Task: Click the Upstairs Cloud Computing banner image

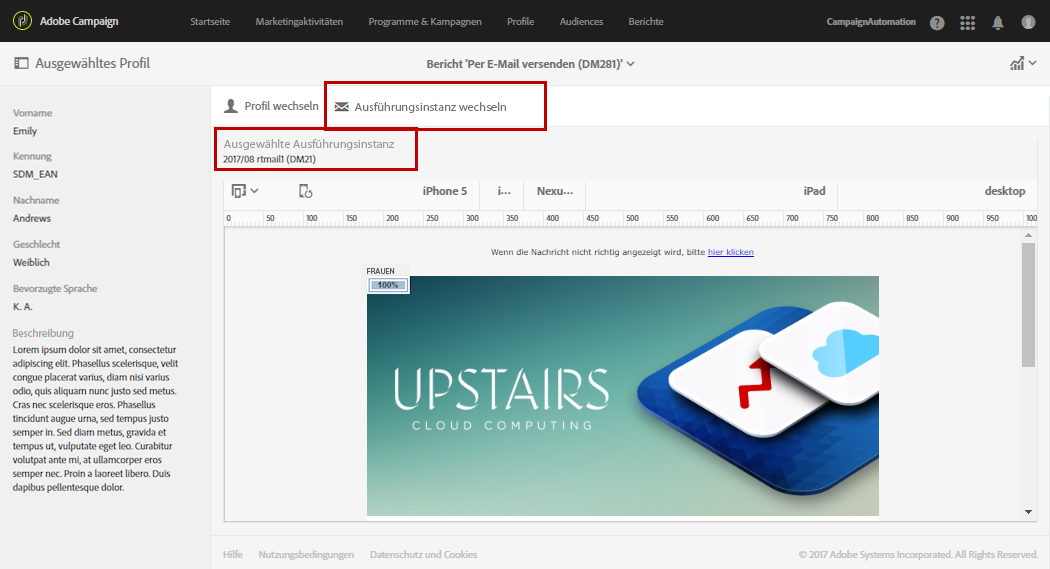Action: [x=623, y=396]
